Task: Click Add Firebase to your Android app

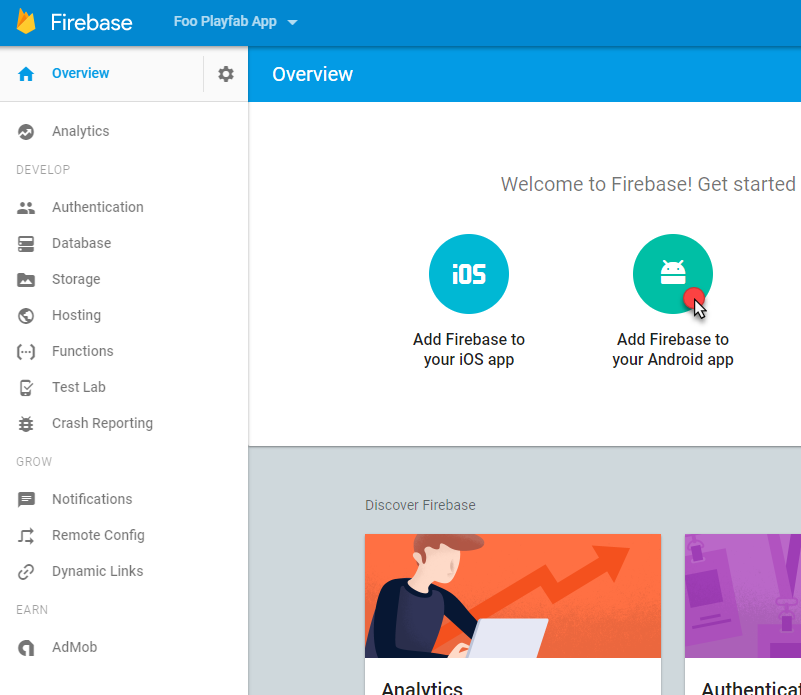Action: tap(673, 350)
